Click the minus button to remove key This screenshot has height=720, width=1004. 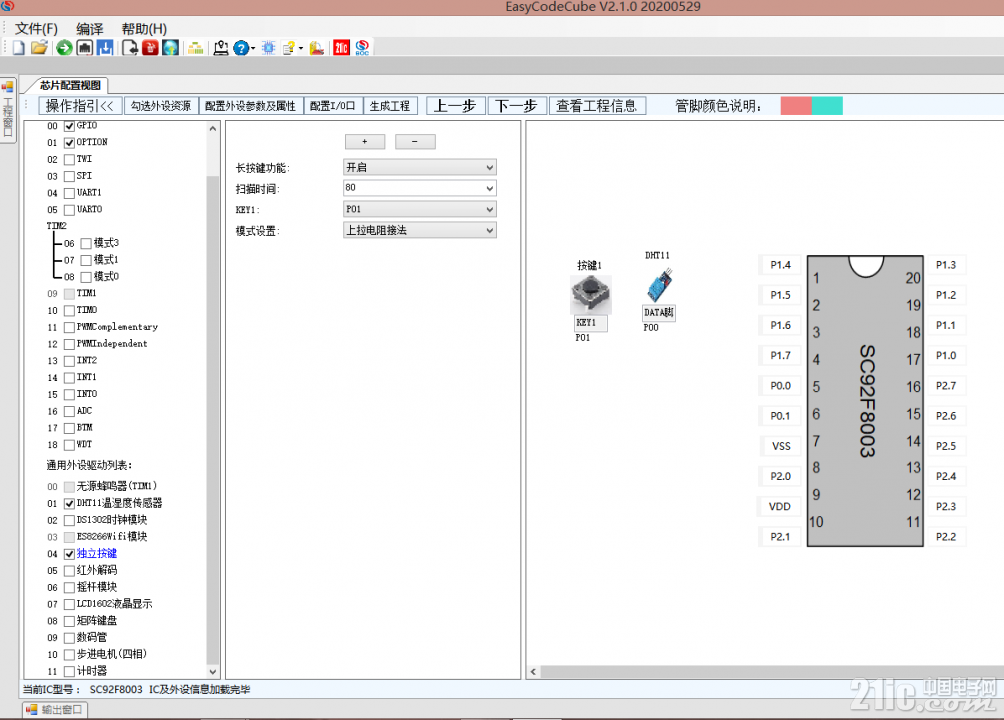(415, 142)
